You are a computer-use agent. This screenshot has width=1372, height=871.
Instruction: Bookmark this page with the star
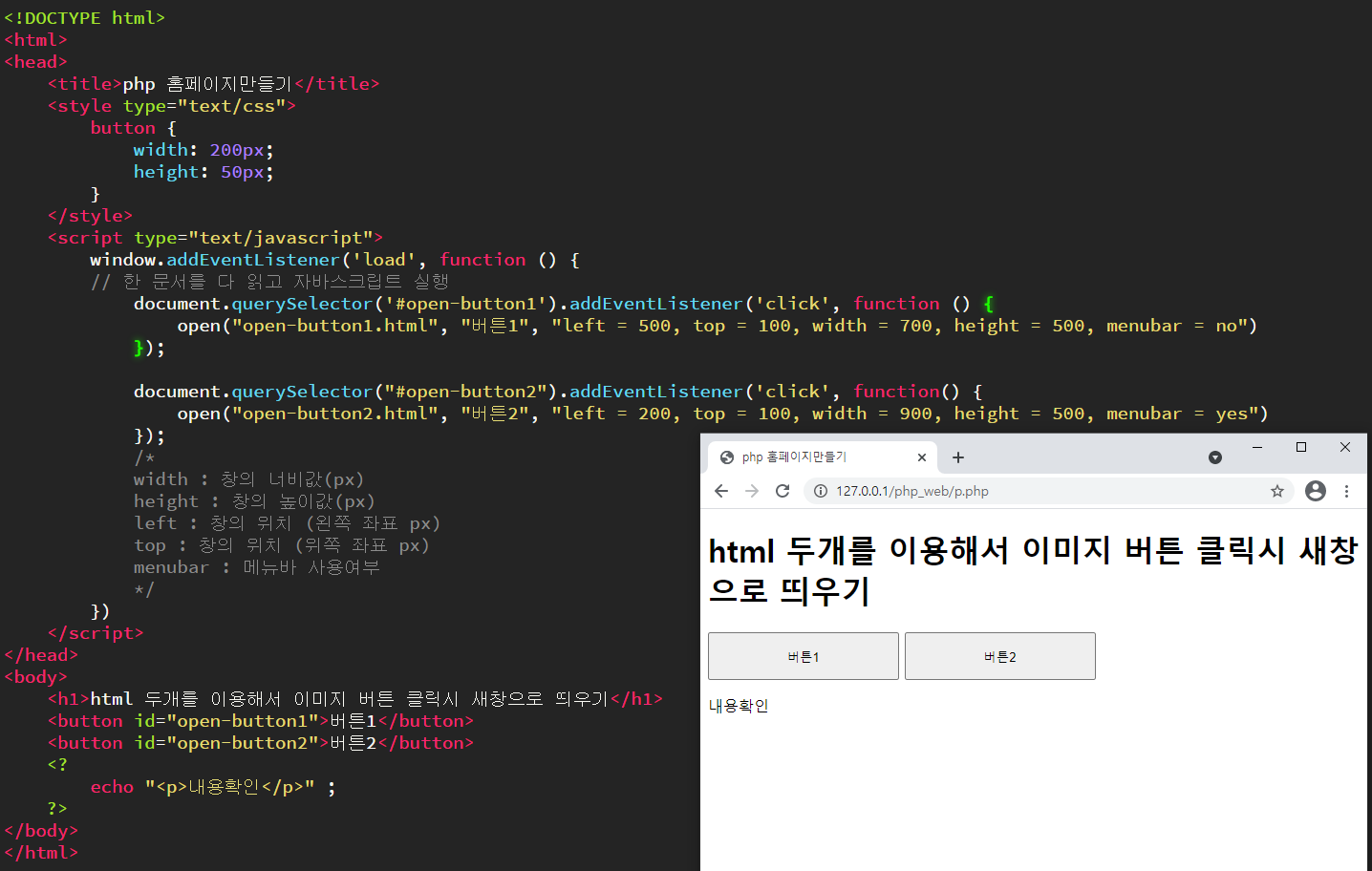(1277, 491)
